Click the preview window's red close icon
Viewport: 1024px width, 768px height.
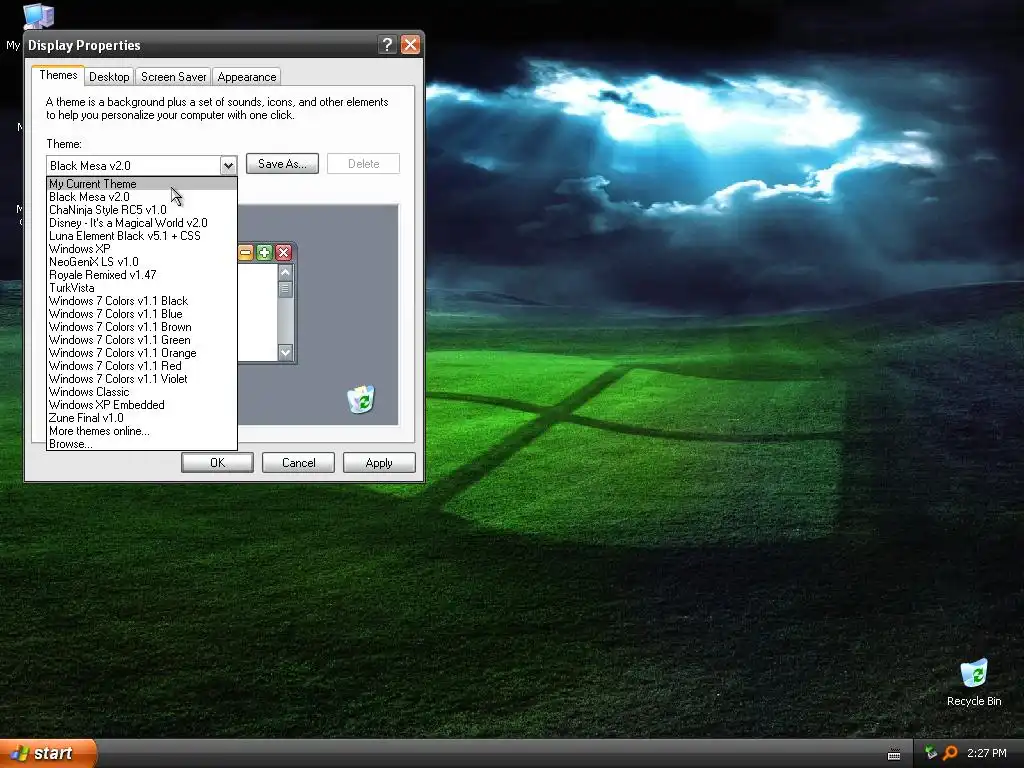click(x=283, y=253)
